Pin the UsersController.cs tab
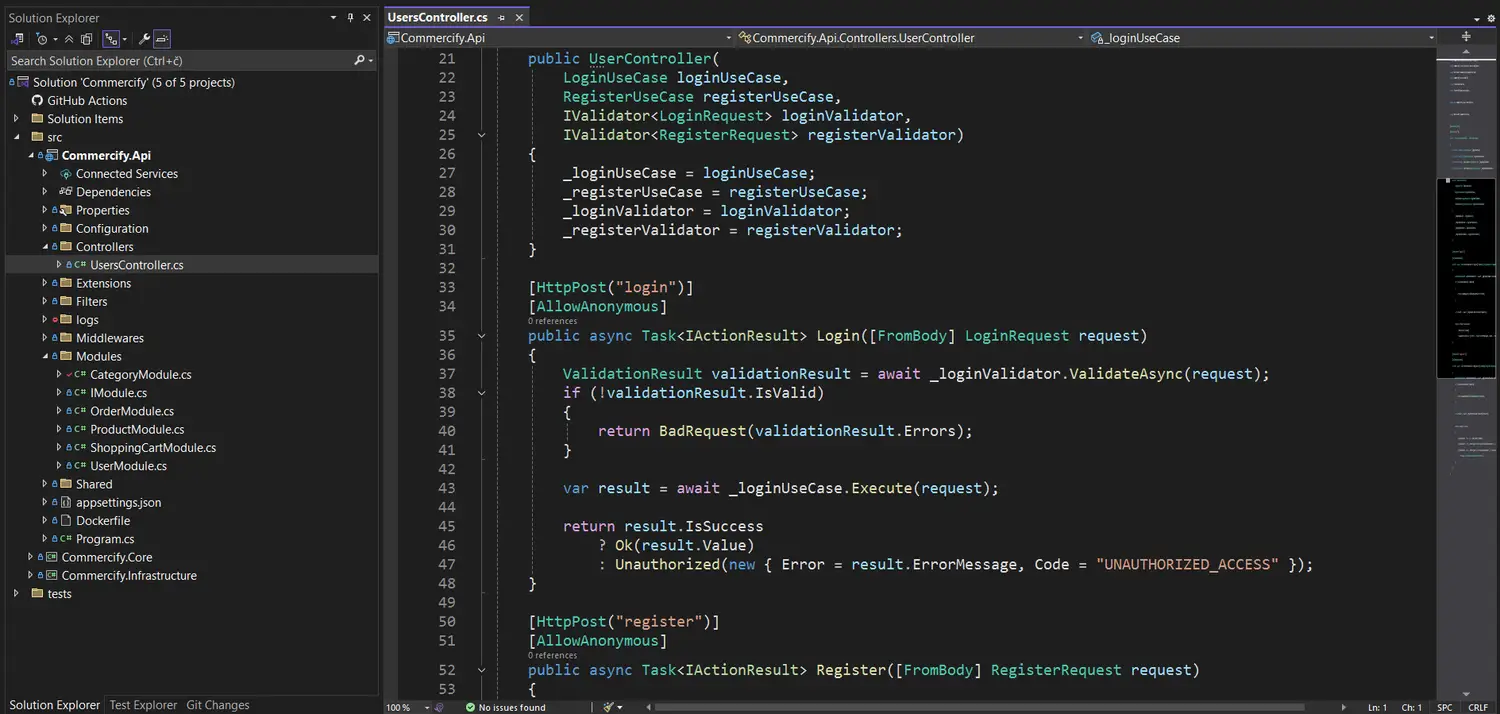Image resolution: width=1500 pixels, height=714 pixels. pyautogui.click(x=501, y=18)
